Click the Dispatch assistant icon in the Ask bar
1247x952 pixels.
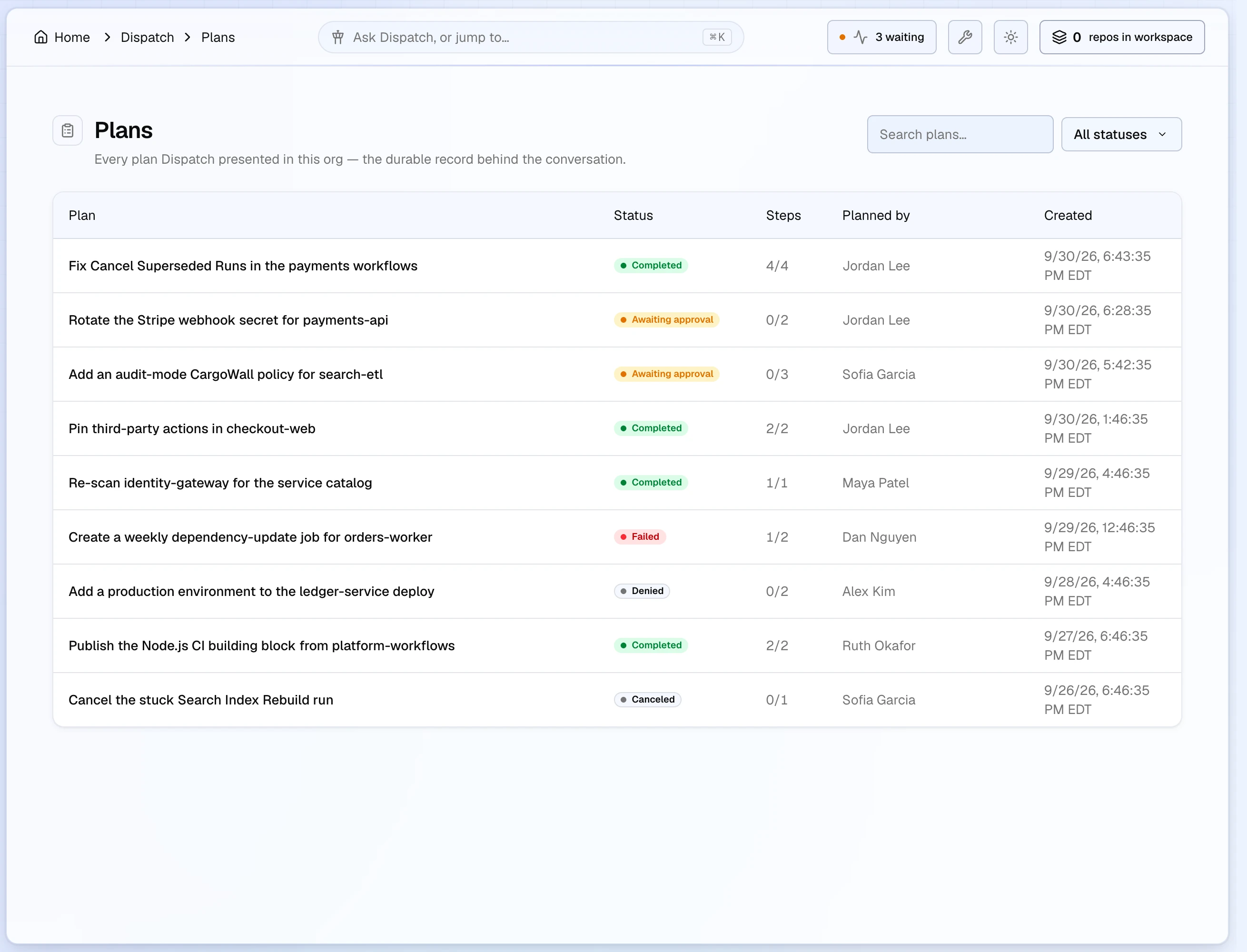coord(338,38)
